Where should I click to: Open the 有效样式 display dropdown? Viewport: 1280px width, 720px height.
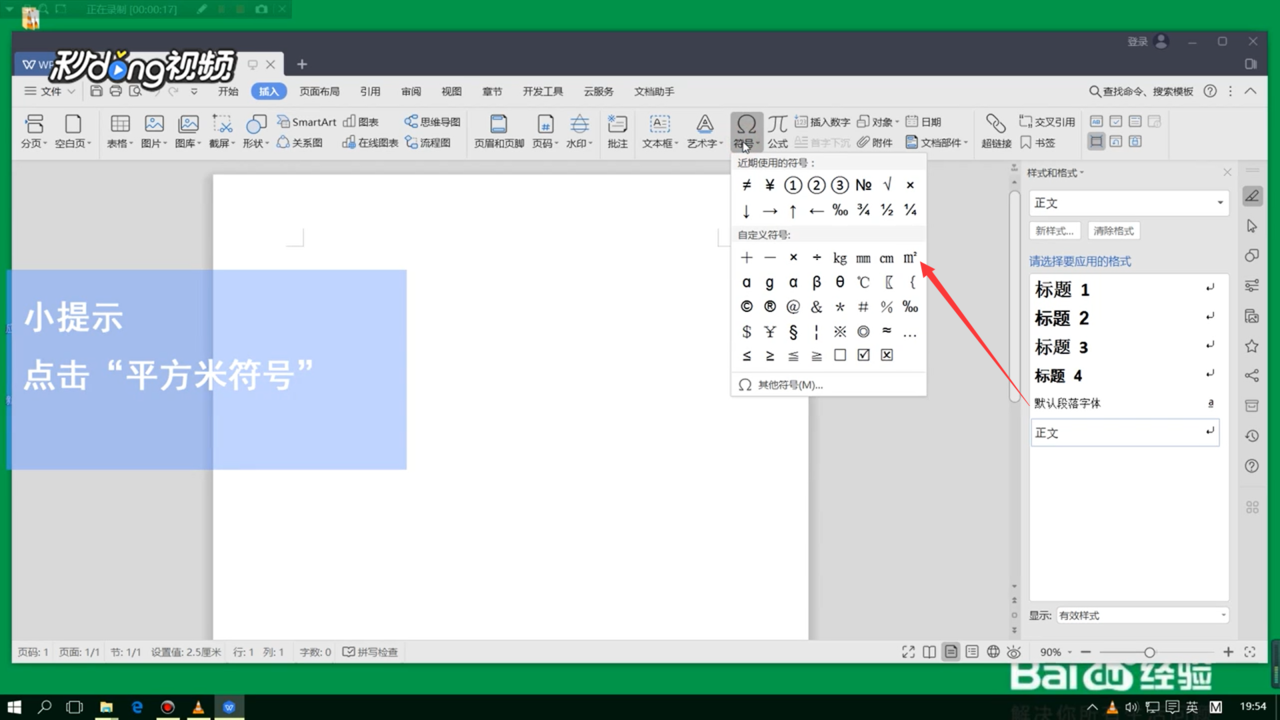(1143, 615)
